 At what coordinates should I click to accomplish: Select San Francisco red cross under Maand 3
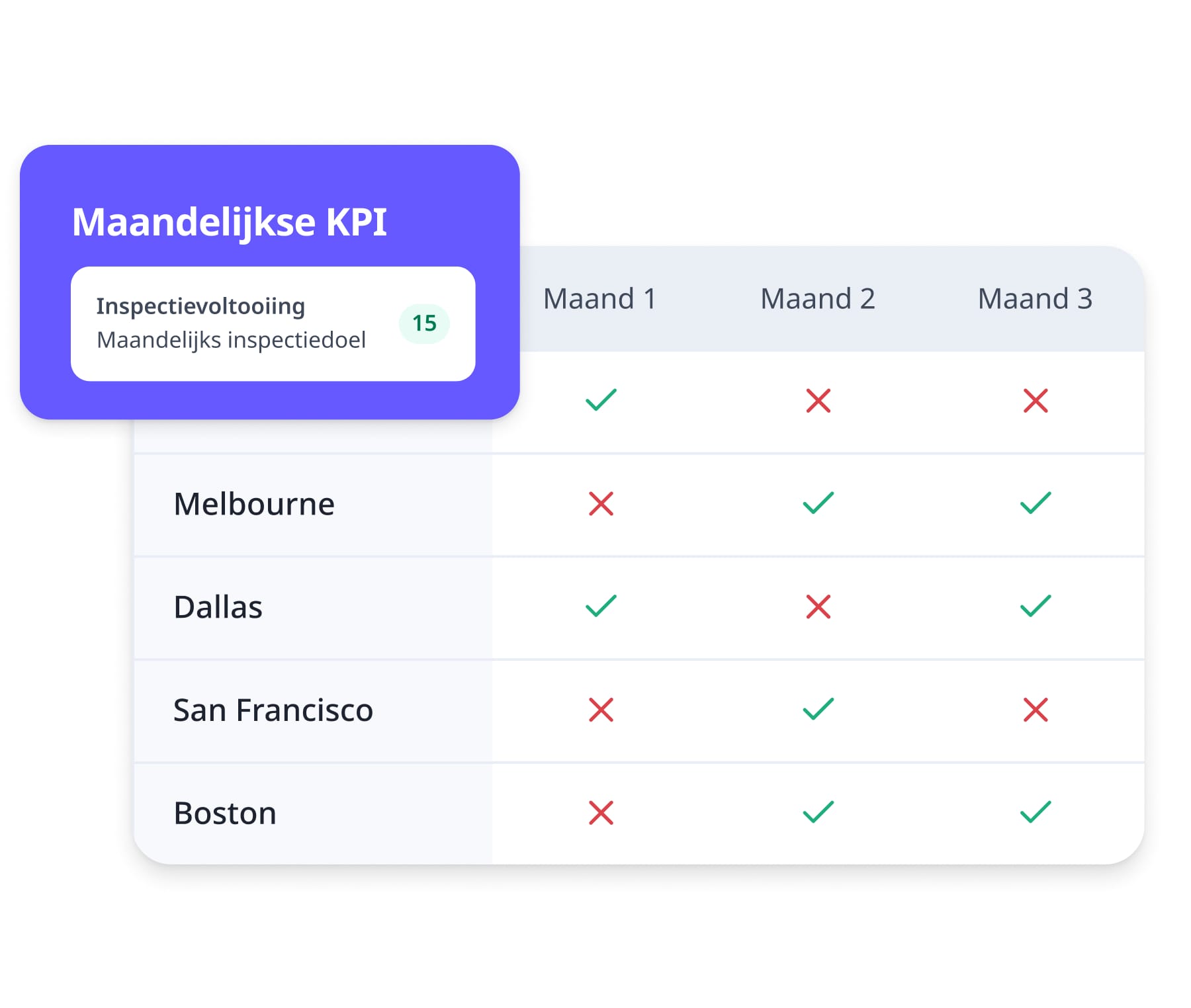point(1035,710)
